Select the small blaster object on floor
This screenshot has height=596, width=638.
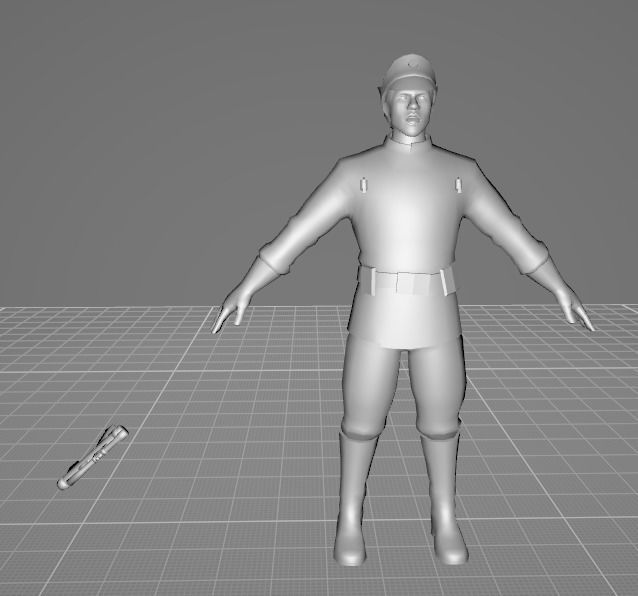[93, 457]
